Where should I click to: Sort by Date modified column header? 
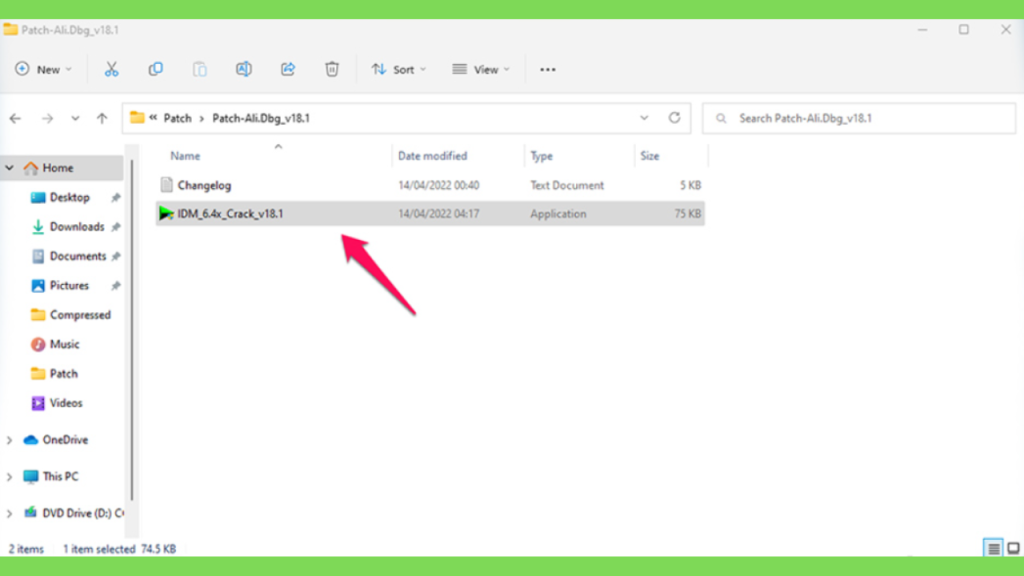pos(432,156)
